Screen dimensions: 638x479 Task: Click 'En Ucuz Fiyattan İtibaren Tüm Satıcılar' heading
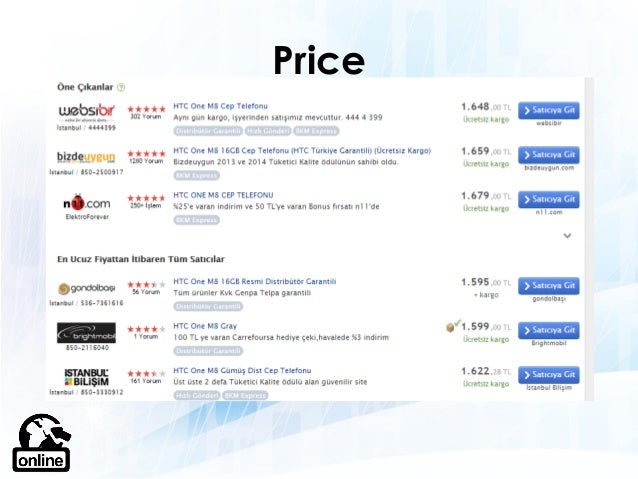pos(141,259)
